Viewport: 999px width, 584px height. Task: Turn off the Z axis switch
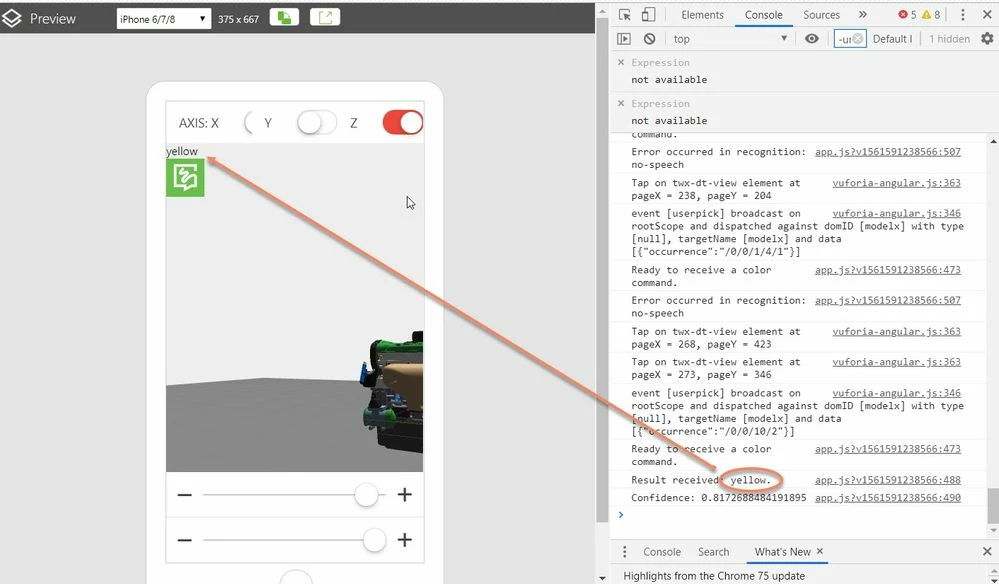[403, 122]
